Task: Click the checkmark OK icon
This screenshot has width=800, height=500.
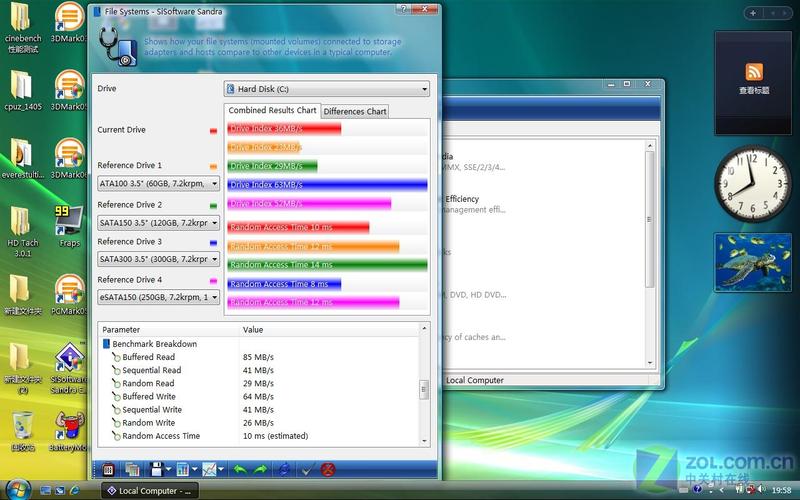Action: 306,469
